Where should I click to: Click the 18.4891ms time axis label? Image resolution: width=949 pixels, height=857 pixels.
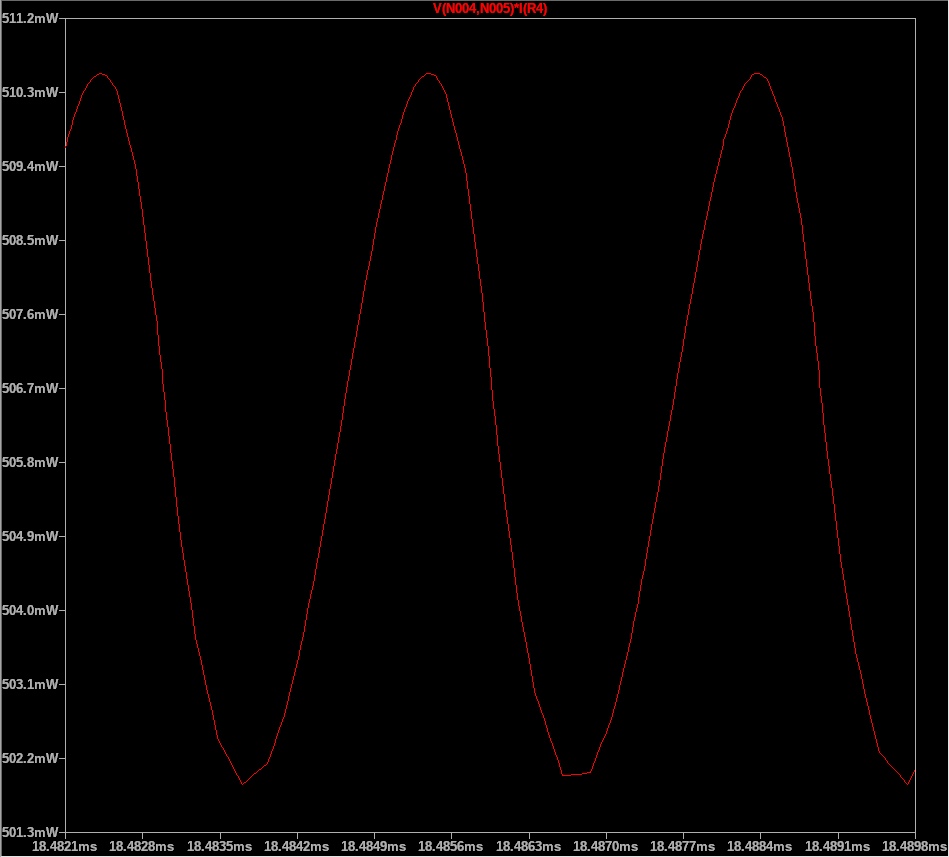pos(838,846)
